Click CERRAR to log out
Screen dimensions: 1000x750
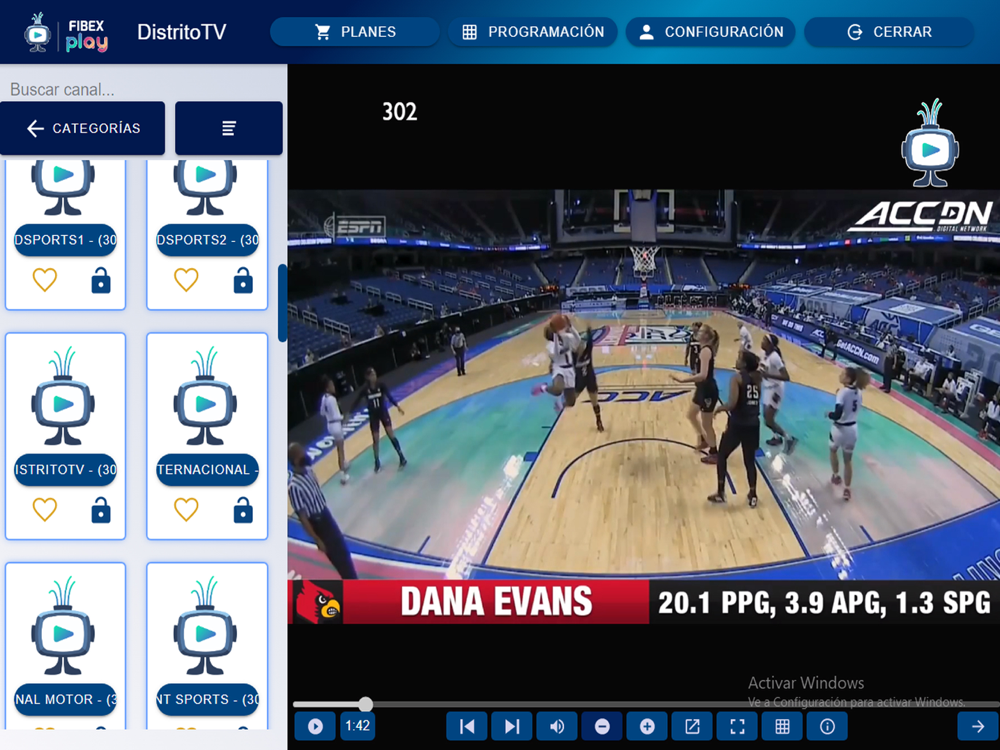pos(889,32)
